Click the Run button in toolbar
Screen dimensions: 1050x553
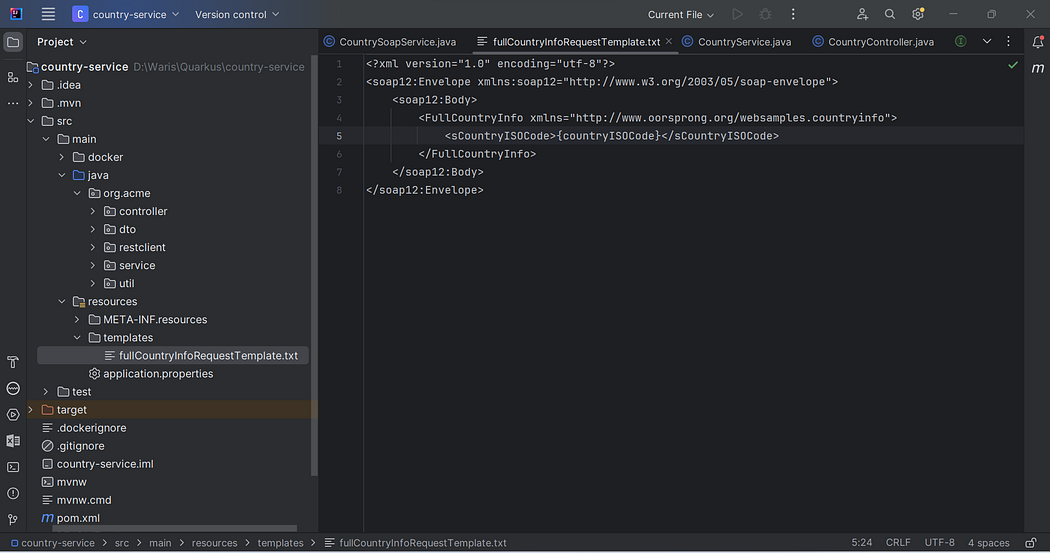(737, 14)
